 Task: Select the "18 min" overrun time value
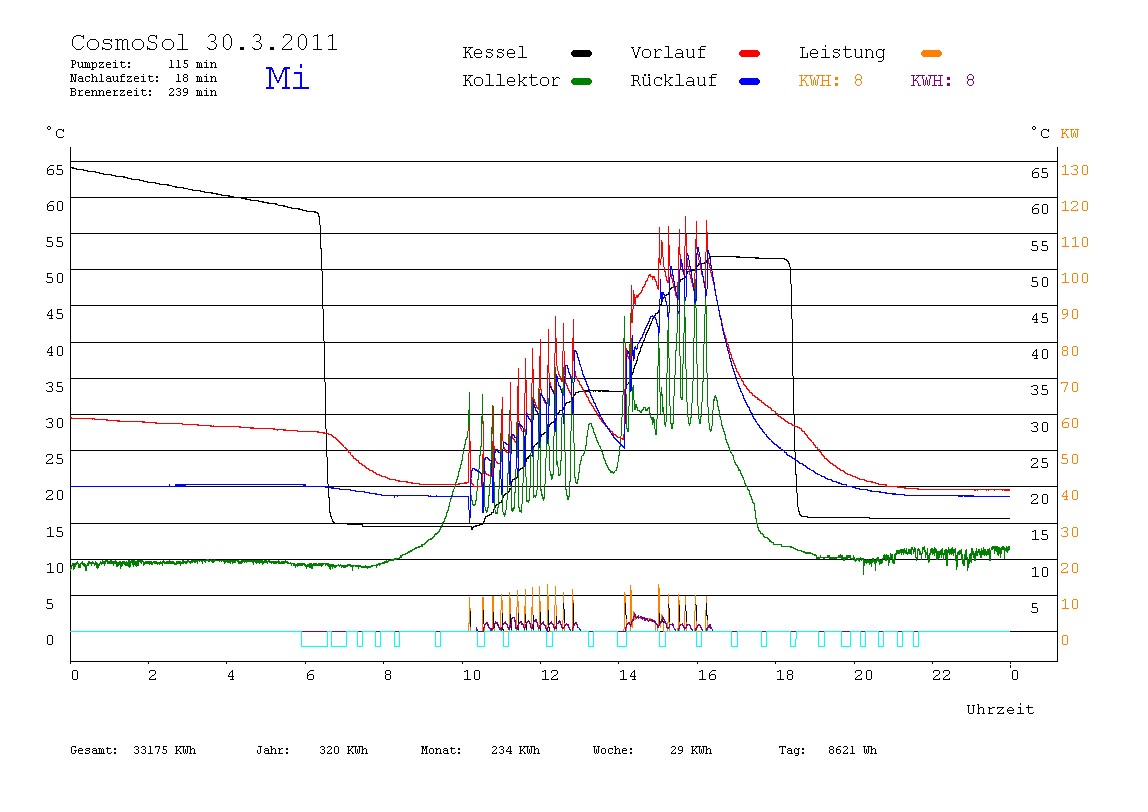click(195, 78)
